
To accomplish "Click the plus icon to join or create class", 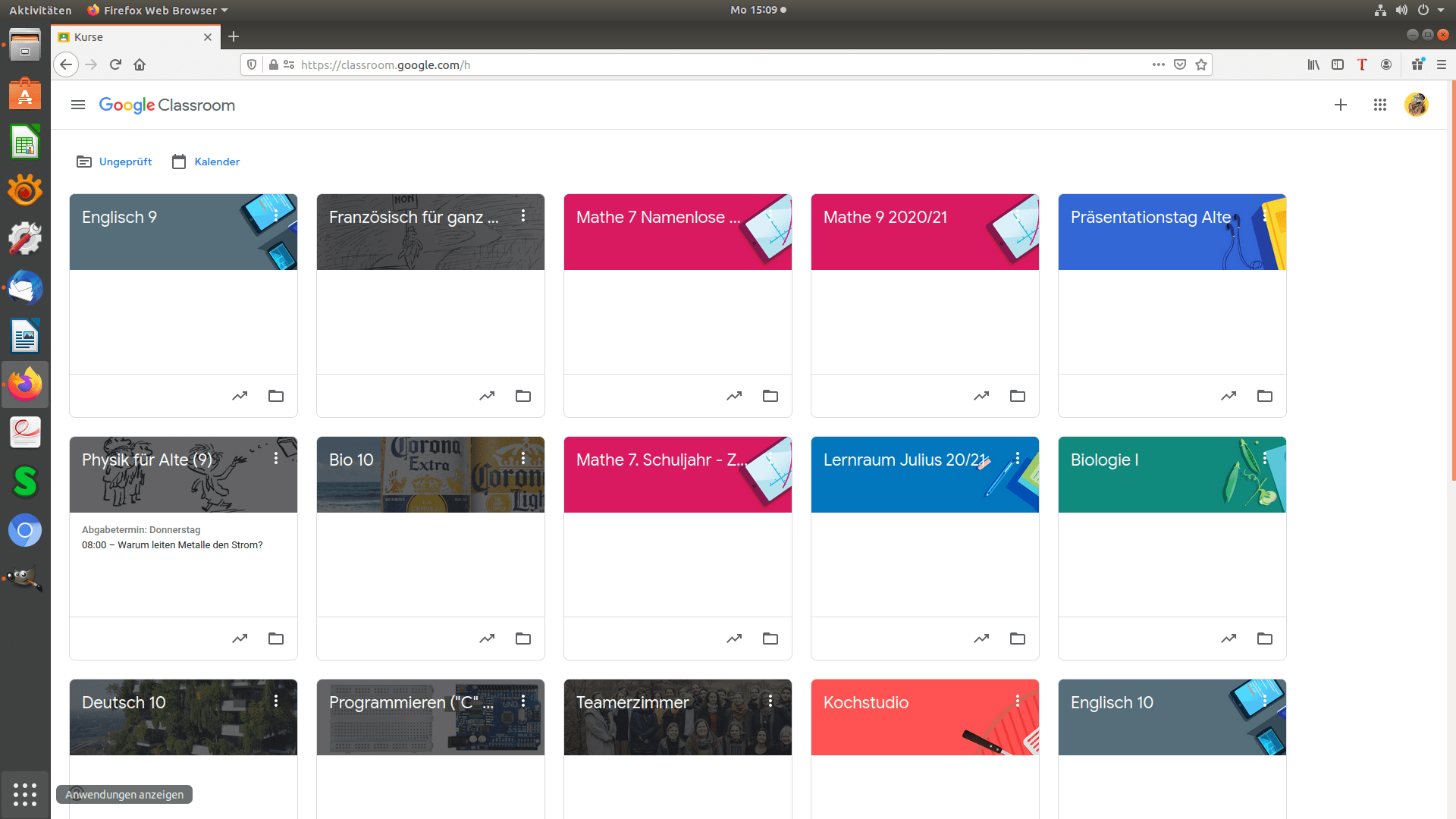I will (1341, 105).
